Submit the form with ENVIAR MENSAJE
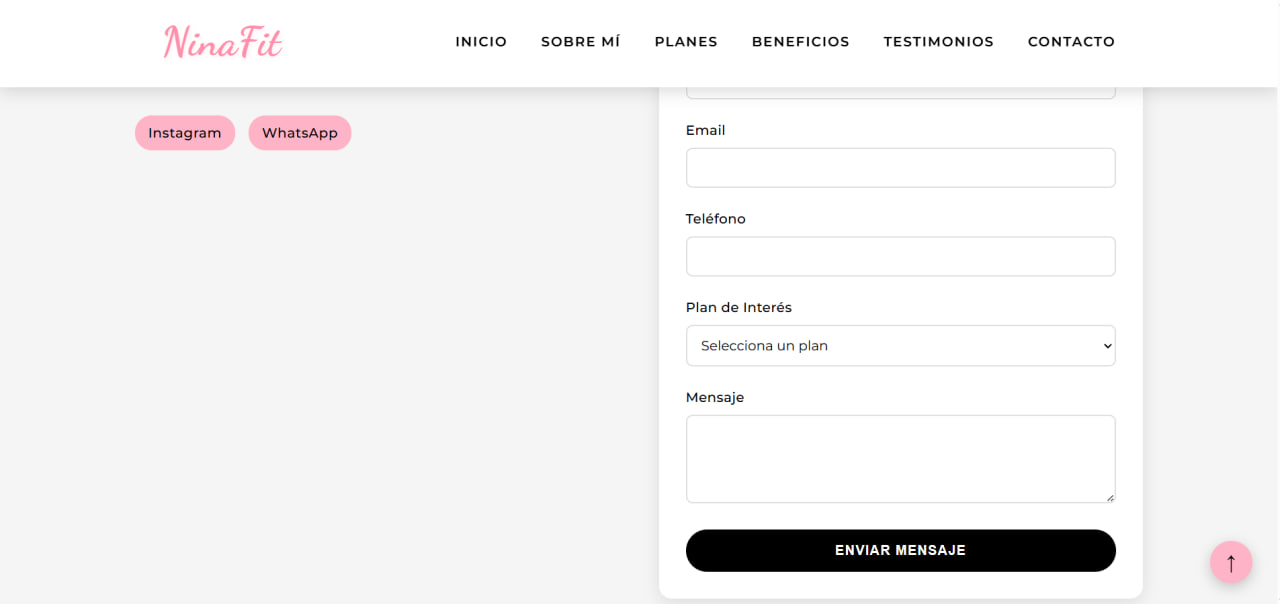Screen dimensions: 1280x604 pyautogui.click(x=900, y=550)
